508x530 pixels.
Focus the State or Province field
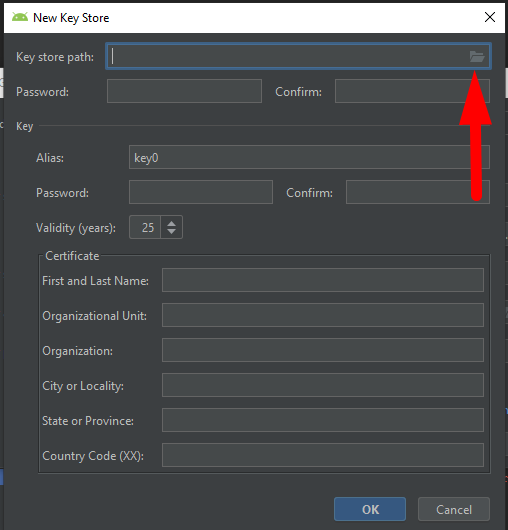click(x=323, y=420)
